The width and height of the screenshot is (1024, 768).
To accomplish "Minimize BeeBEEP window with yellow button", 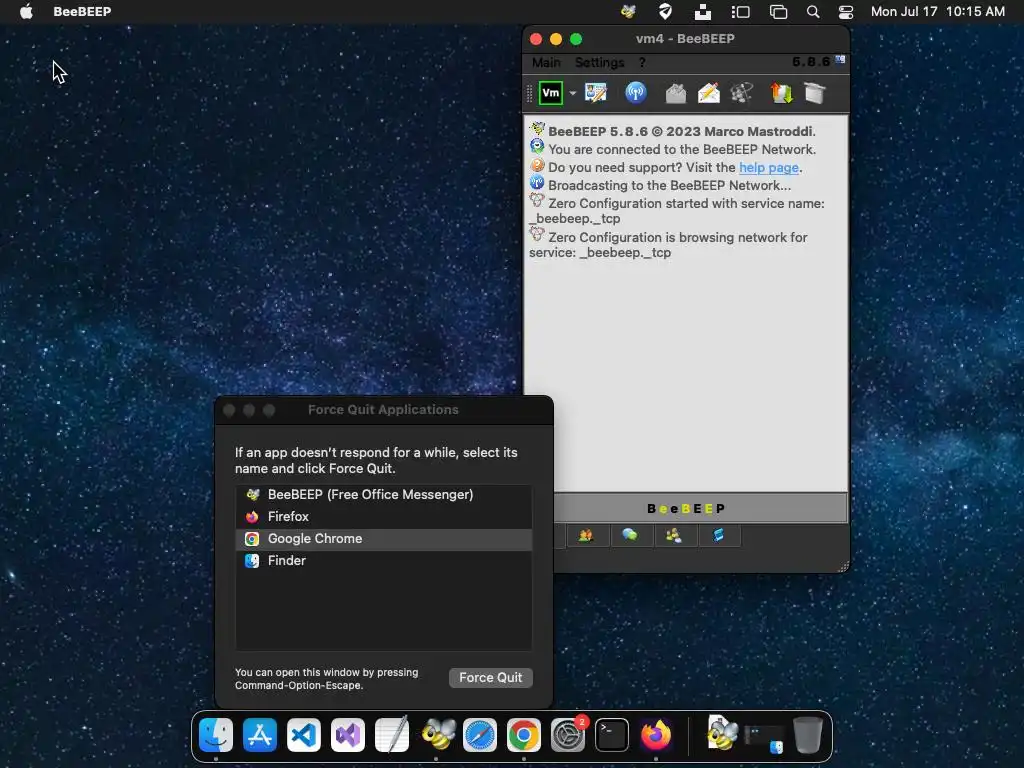I will coord(556,39).
